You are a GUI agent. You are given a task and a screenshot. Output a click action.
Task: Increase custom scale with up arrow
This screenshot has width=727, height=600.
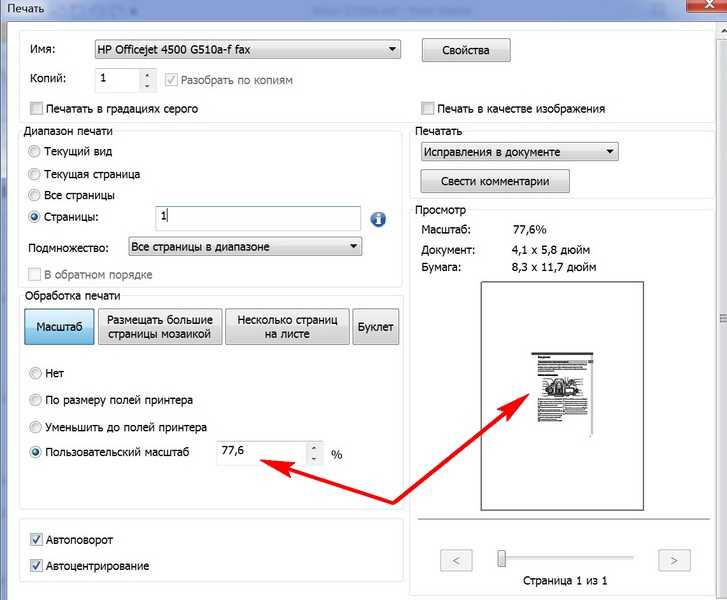[x=314, y=448]
